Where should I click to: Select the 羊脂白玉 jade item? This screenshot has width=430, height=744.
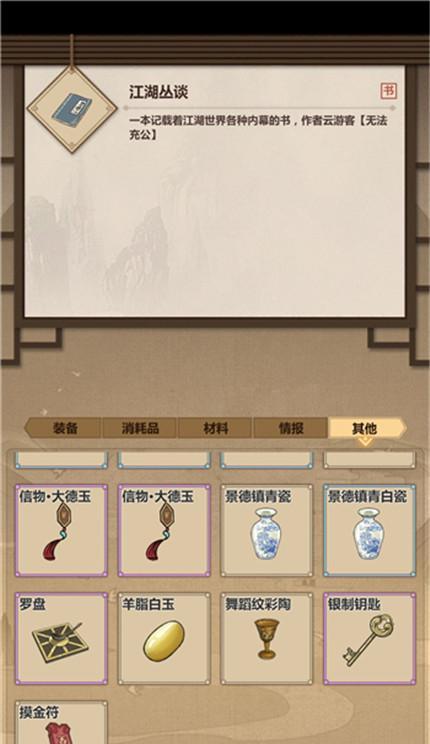[164, 638]
